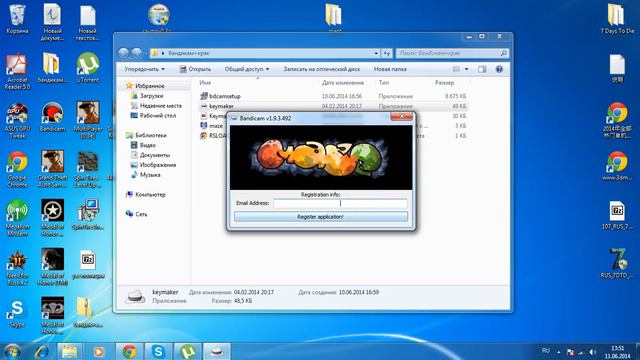Image resolution: width=640 pixels, height=360 pixels.
Task: Open the Windows Start menu
Action: [12, 351]
